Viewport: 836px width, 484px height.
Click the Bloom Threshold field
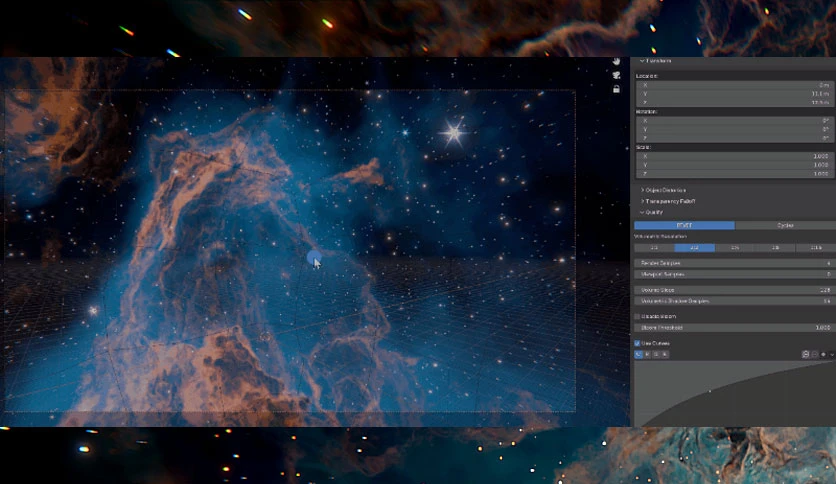coord(735,328)
